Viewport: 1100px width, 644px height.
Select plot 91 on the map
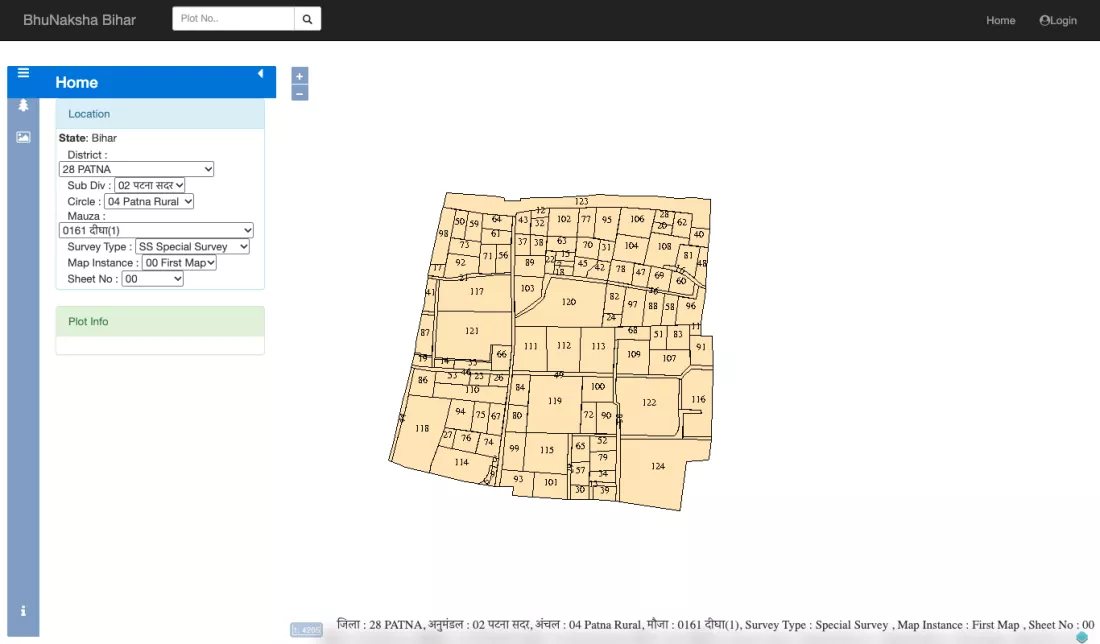pyautogui.click(x=701, y=347)
